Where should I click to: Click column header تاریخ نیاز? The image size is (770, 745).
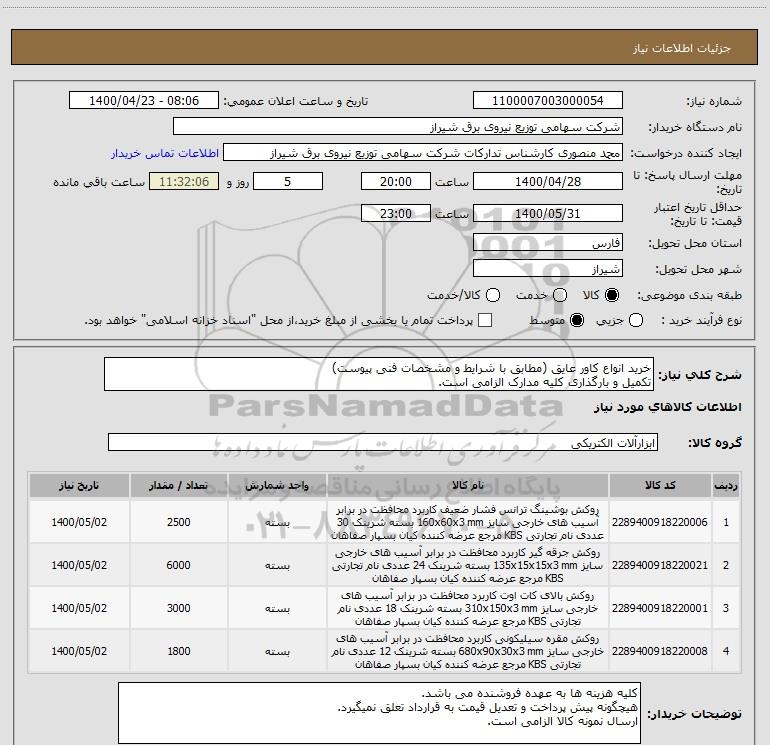(x=79, y=485)
